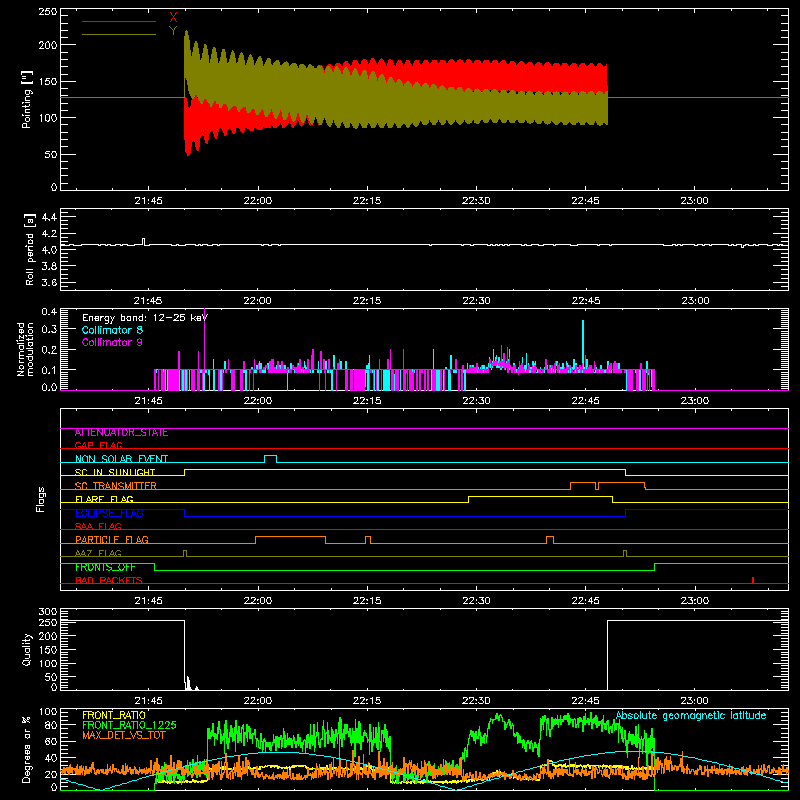Click the Degrees or % axis title

27,749
